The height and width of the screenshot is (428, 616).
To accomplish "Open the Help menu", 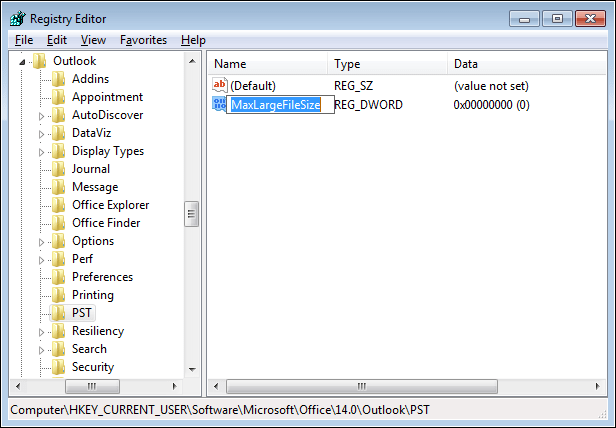I will (x=193, y=40).
